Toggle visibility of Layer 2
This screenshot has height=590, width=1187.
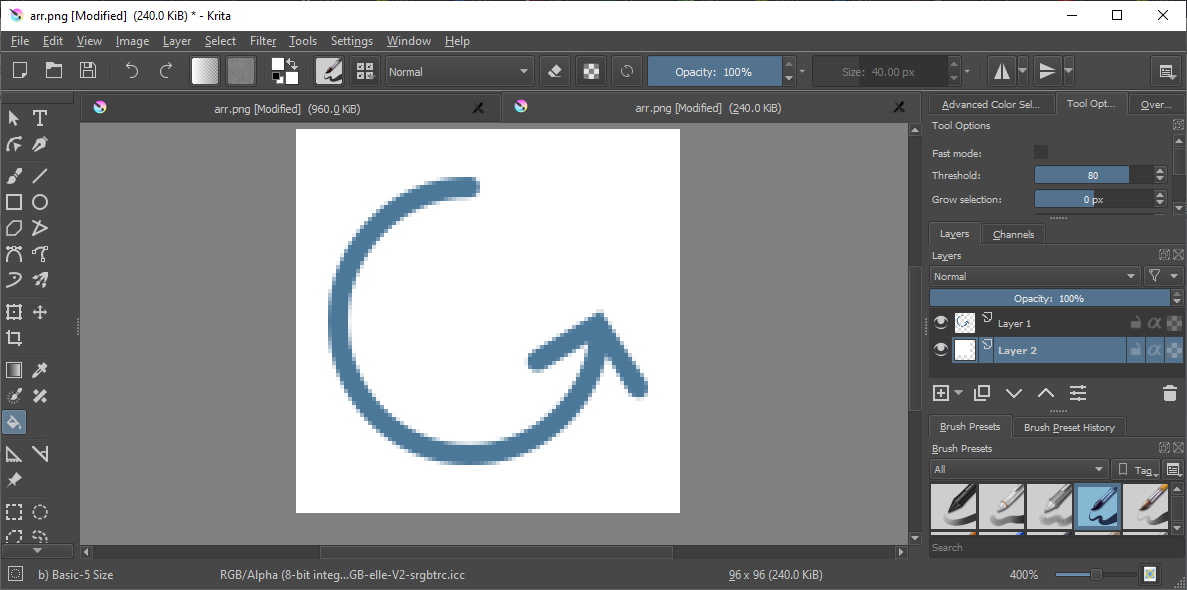click(x=940, y=350)
